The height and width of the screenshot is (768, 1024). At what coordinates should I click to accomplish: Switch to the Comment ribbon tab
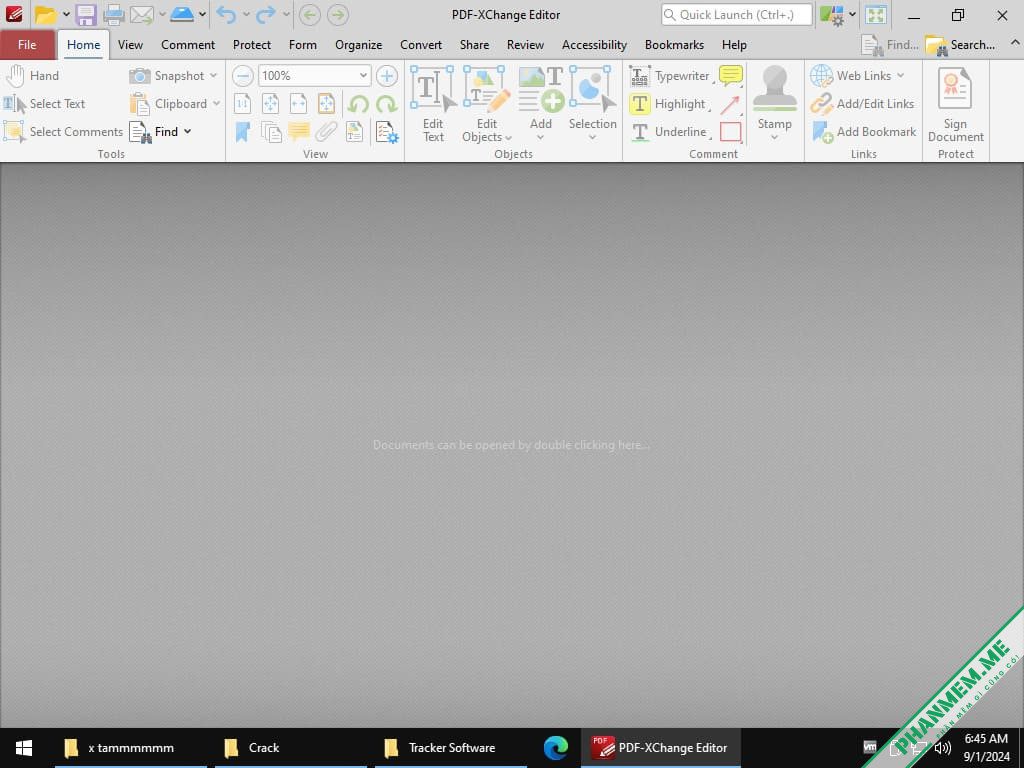pyautogui.click(x=188, y=44)
